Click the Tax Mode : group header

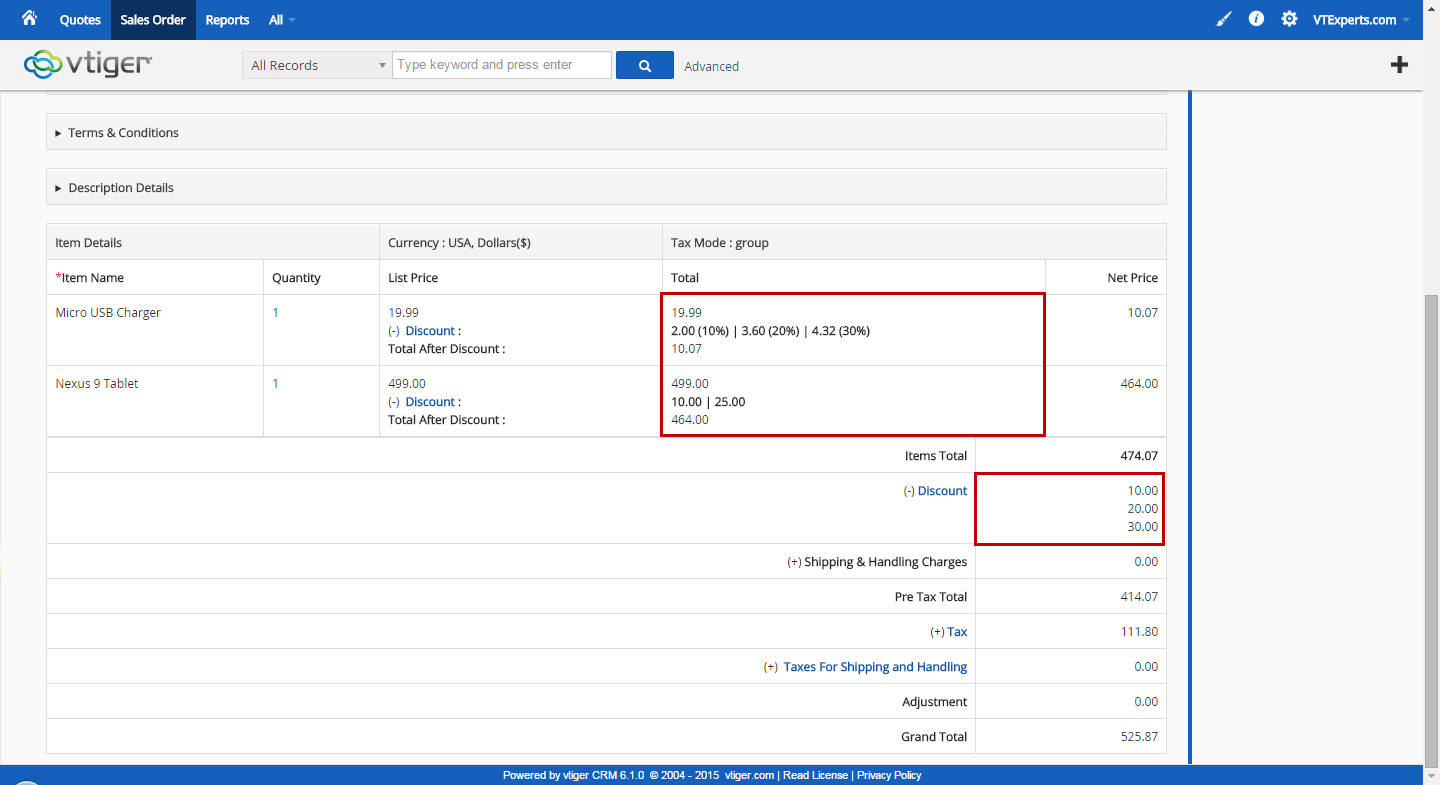(x=720, y=243)
